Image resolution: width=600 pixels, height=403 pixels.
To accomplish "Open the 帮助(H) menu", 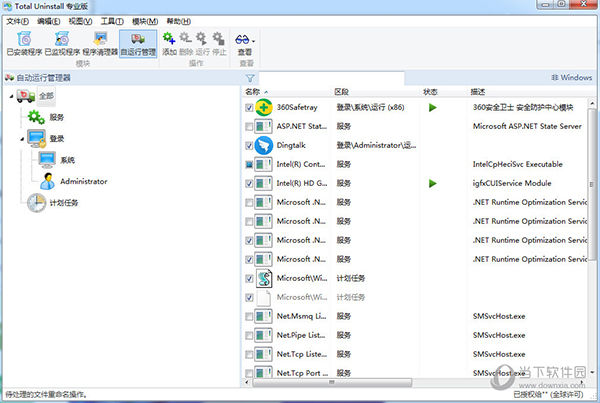I will (x=179, y=21).
